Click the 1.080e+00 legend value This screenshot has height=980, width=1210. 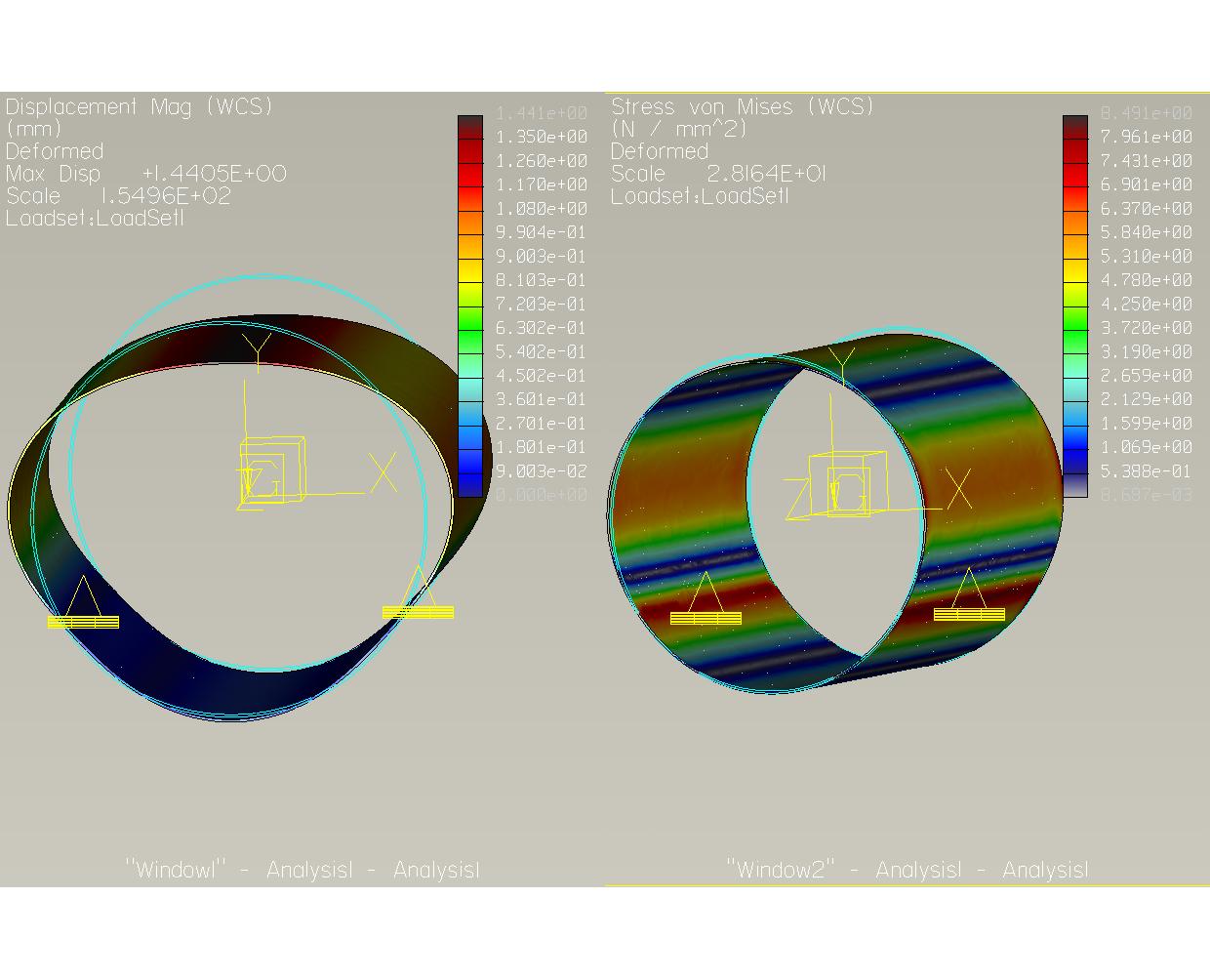(542, 209)
